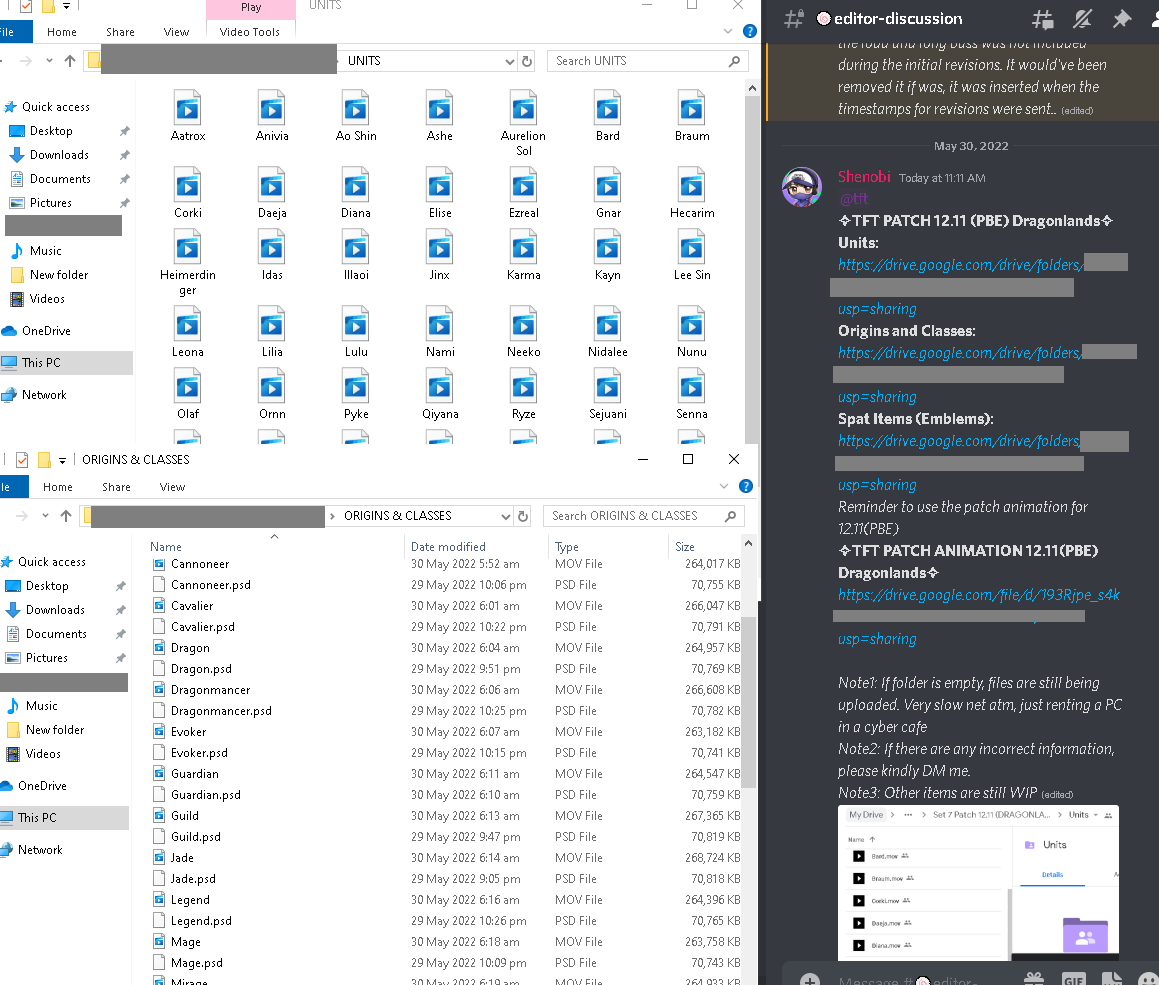
Task: Select the Aatrox video file in UNITS
Action: (x=188, y=116)
